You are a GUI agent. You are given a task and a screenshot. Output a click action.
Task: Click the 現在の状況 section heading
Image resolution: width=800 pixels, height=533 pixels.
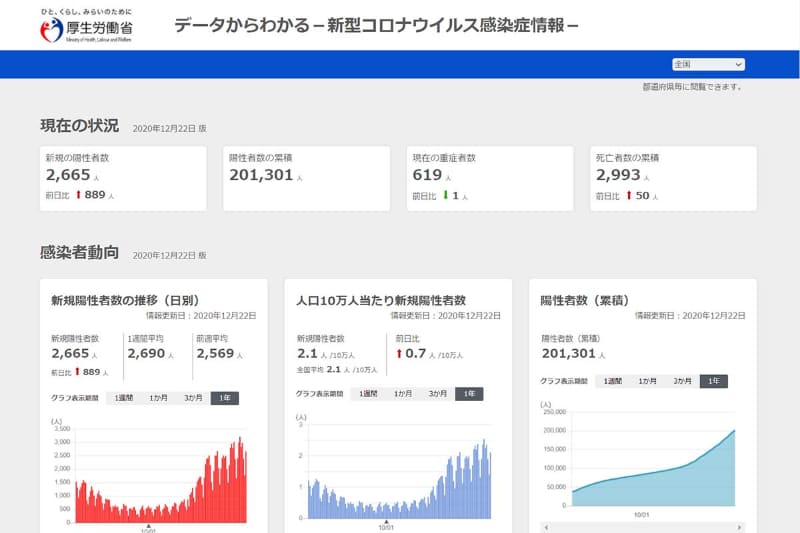(x=80, y=125)
